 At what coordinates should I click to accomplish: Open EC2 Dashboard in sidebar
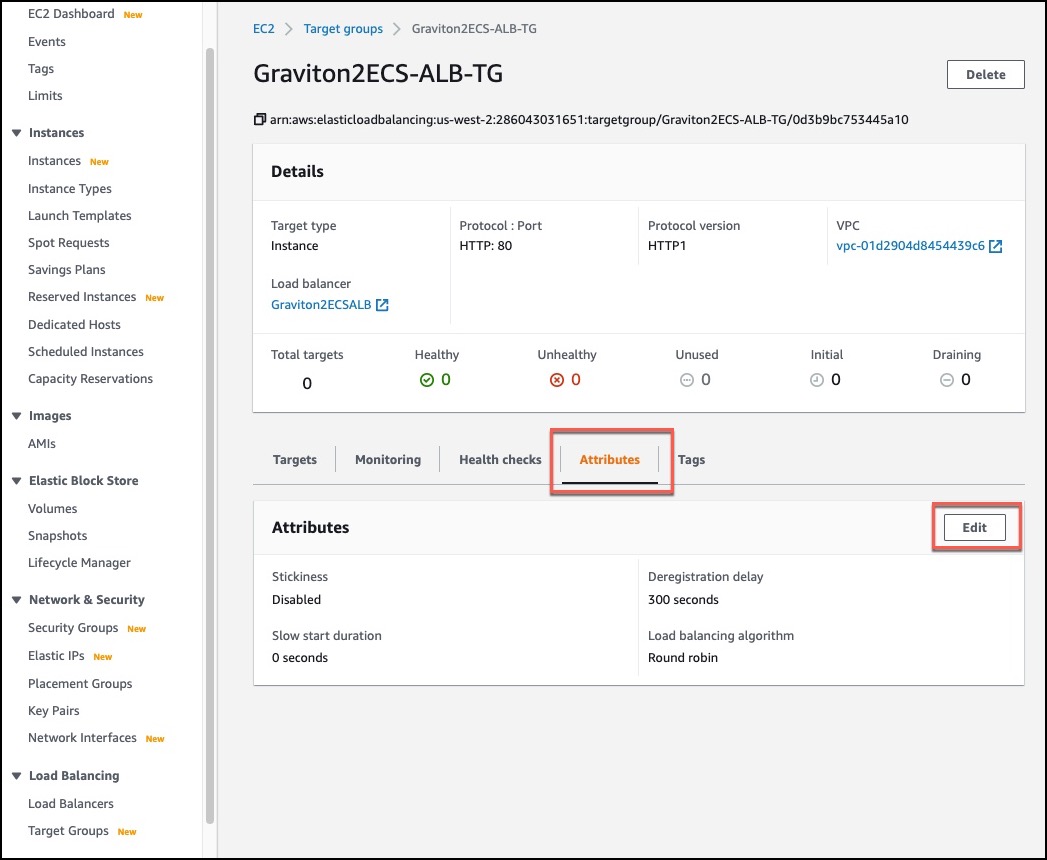pos(71,13)
